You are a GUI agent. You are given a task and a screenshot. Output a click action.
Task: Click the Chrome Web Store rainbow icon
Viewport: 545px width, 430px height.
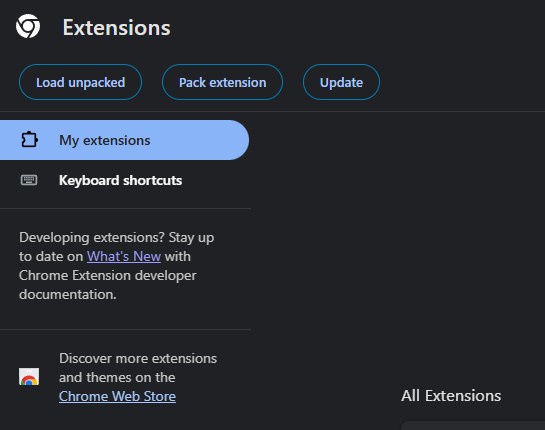[29, 377]
